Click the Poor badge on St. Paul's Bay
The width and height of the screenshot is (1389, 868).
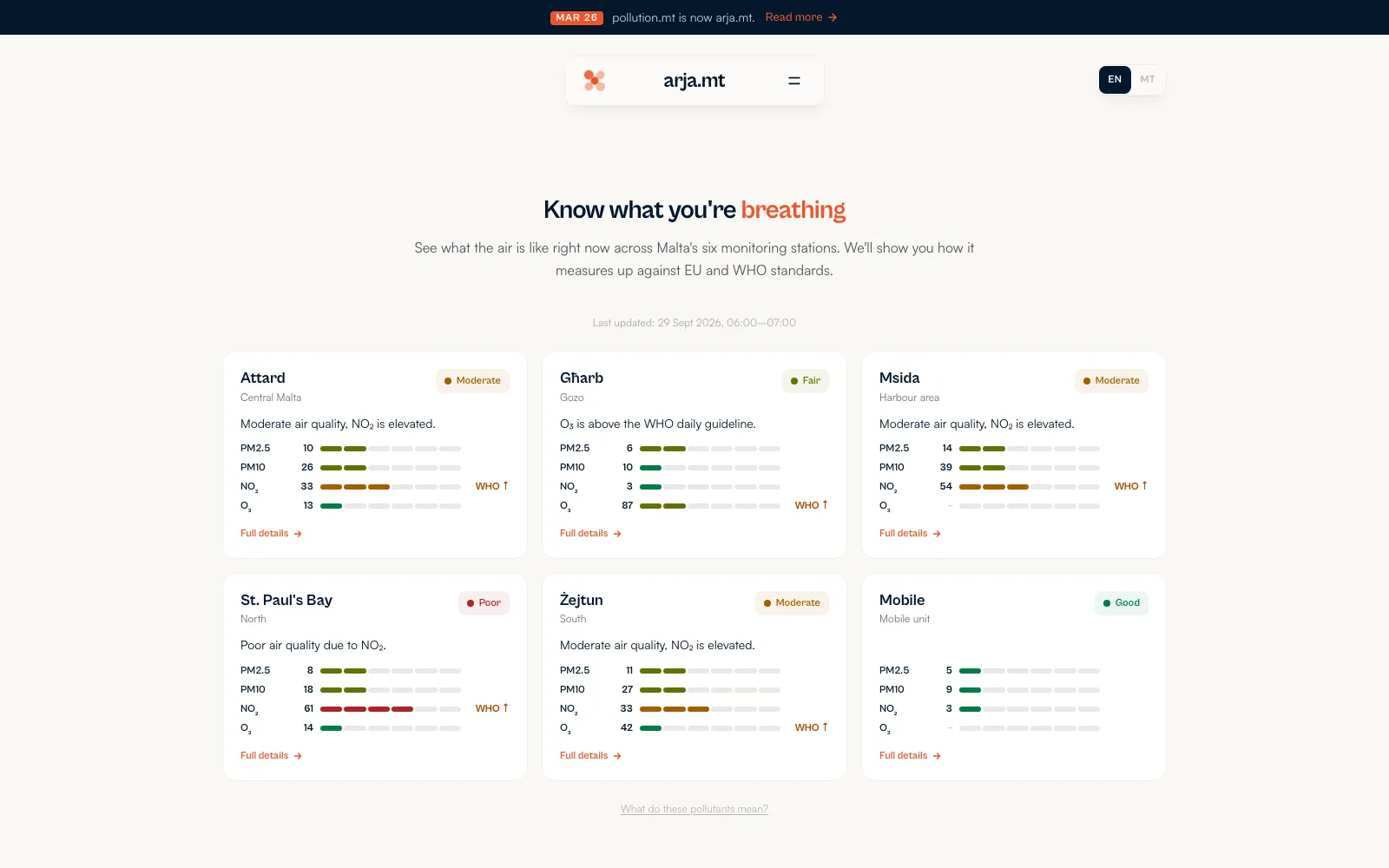coord(484,603)
